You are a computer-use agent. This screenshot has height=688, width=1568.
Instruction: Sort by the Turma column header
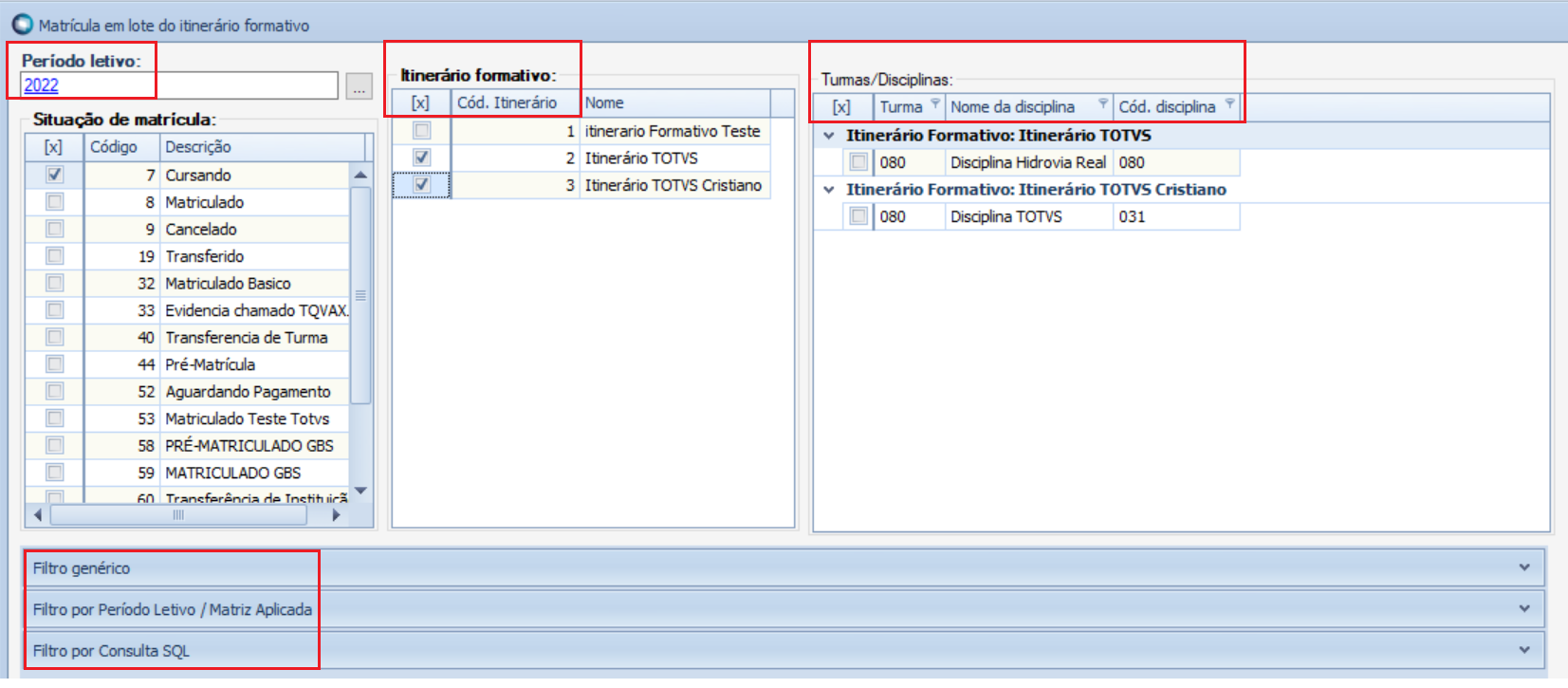908,107
